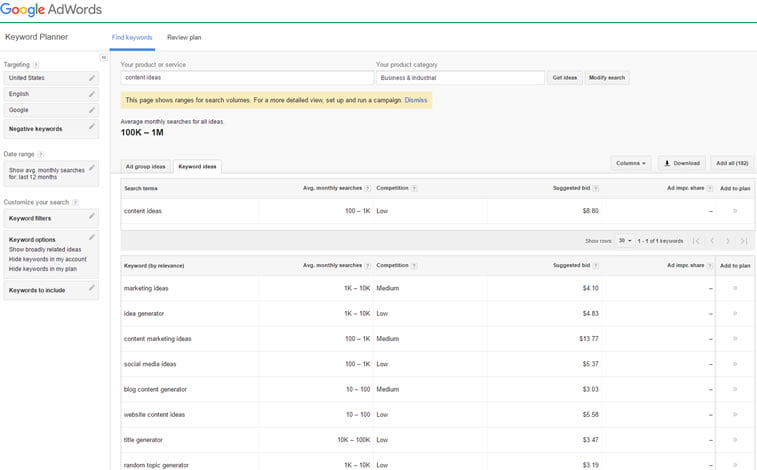Select 'website content ideas' keyword text
The image size is (757, 470).
(154, 415)
